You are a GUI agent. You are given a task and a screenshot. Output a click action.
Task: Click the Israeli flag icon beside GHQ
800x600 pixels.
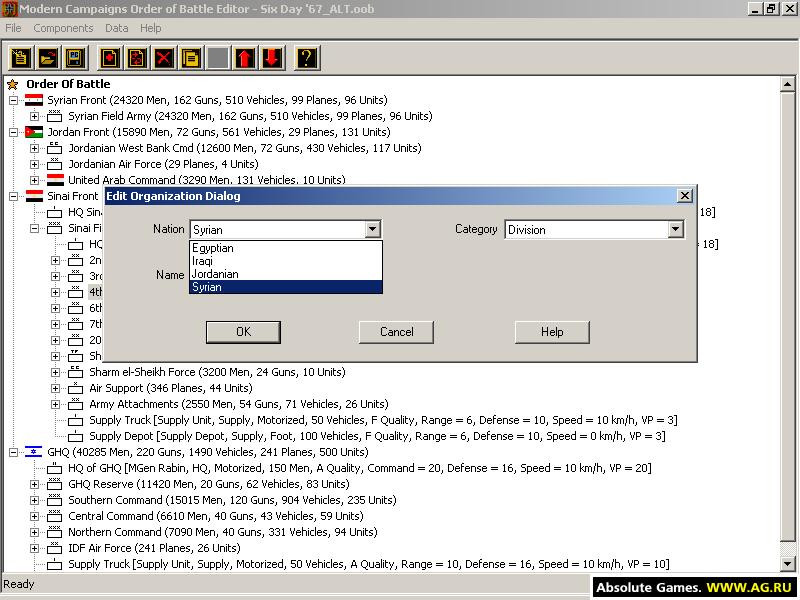coord(34,452)
